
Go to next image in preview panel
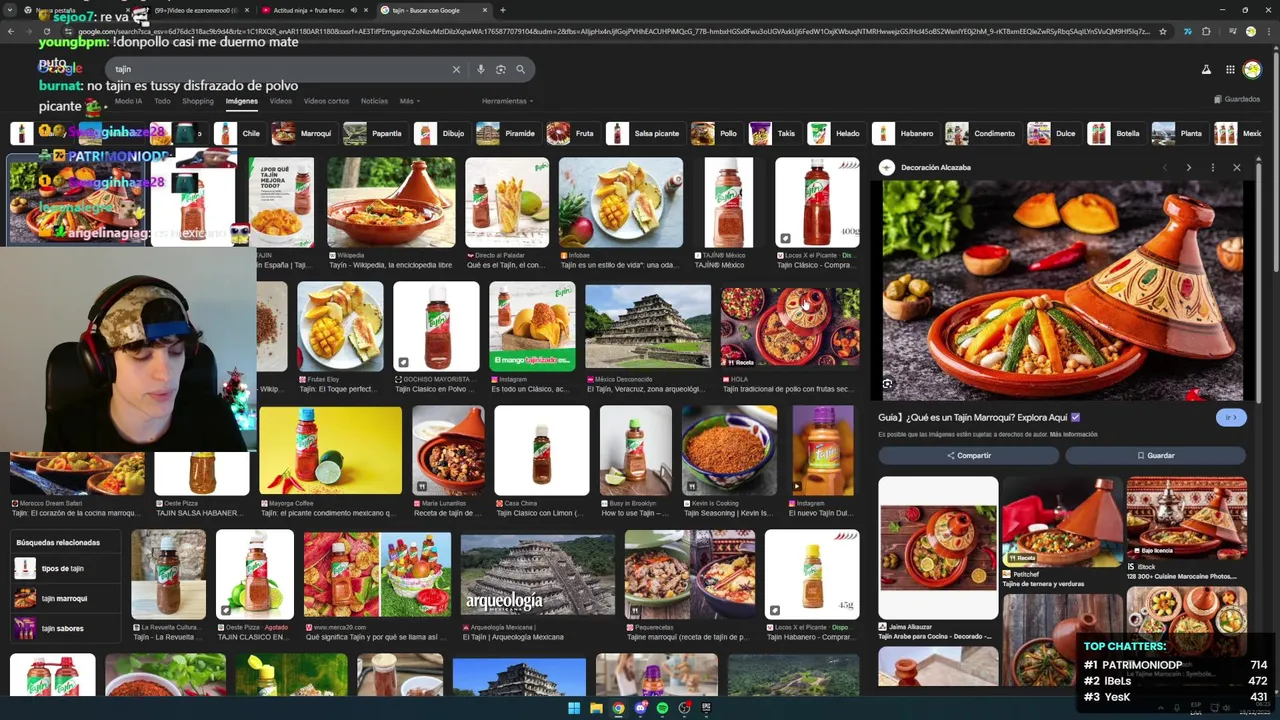1188,167
